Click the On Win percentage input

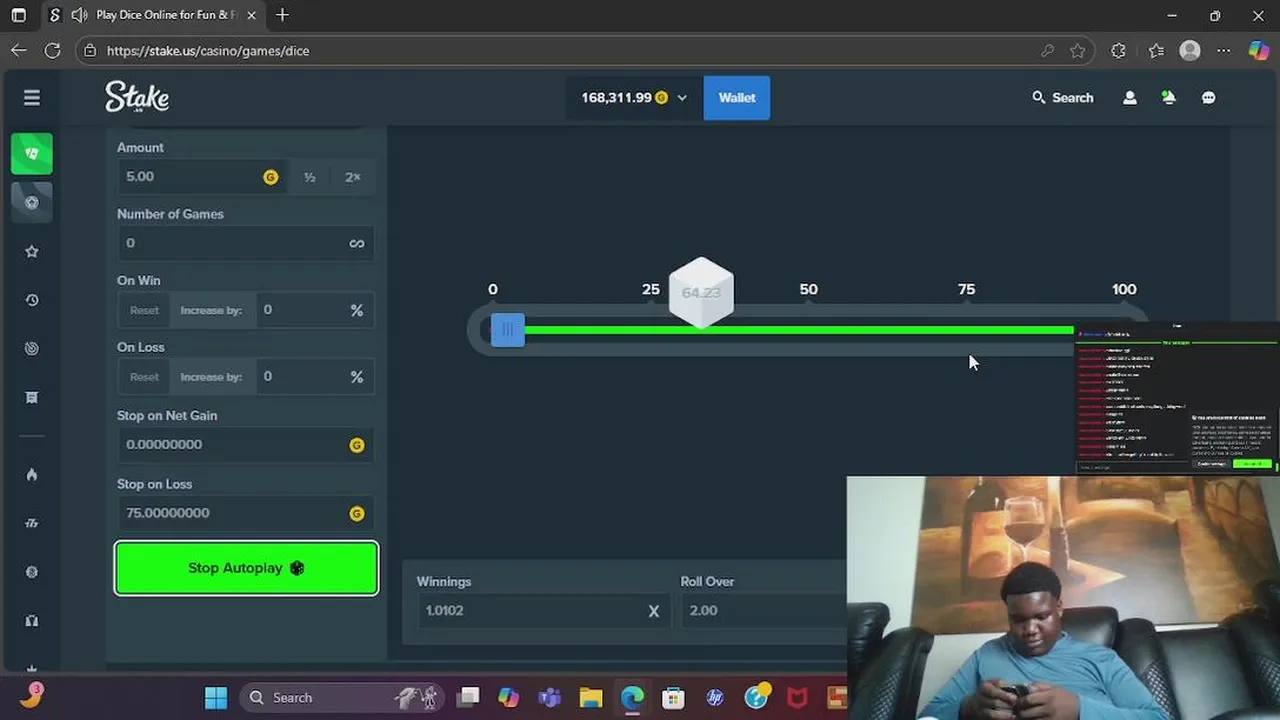[315, 310]
